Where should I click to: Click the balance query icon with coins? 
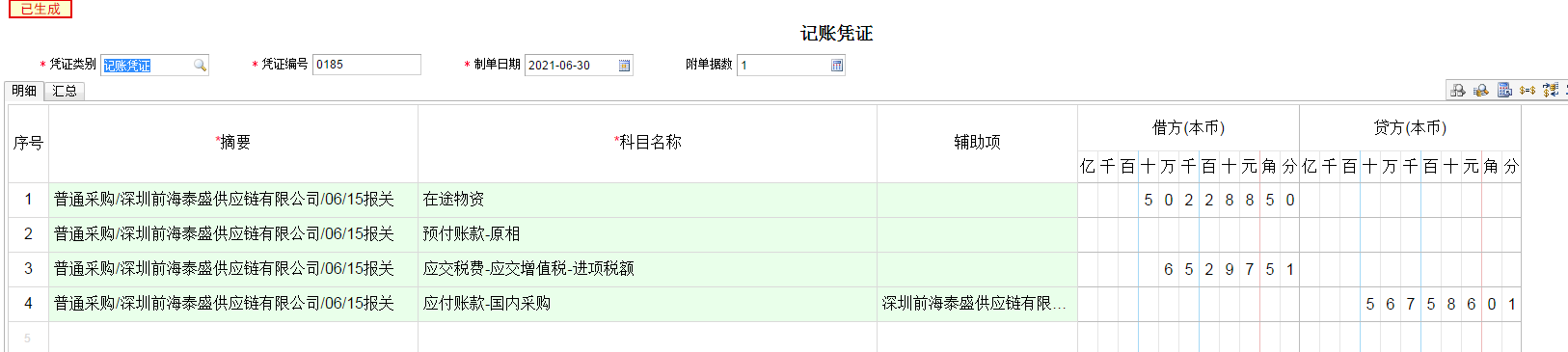tap(1481, 90)
